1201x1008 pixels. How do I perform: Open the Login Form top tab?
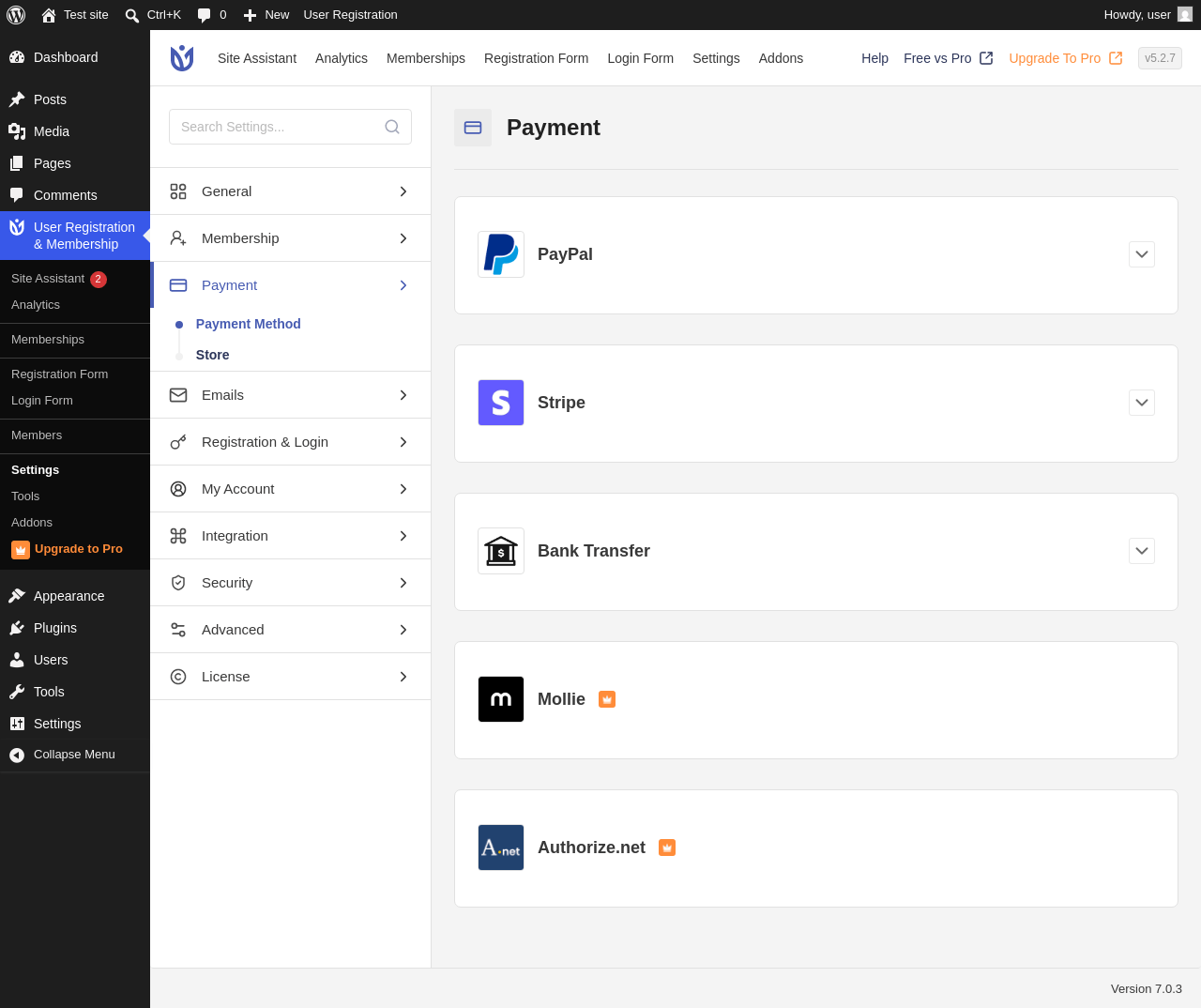pos(641,58)
